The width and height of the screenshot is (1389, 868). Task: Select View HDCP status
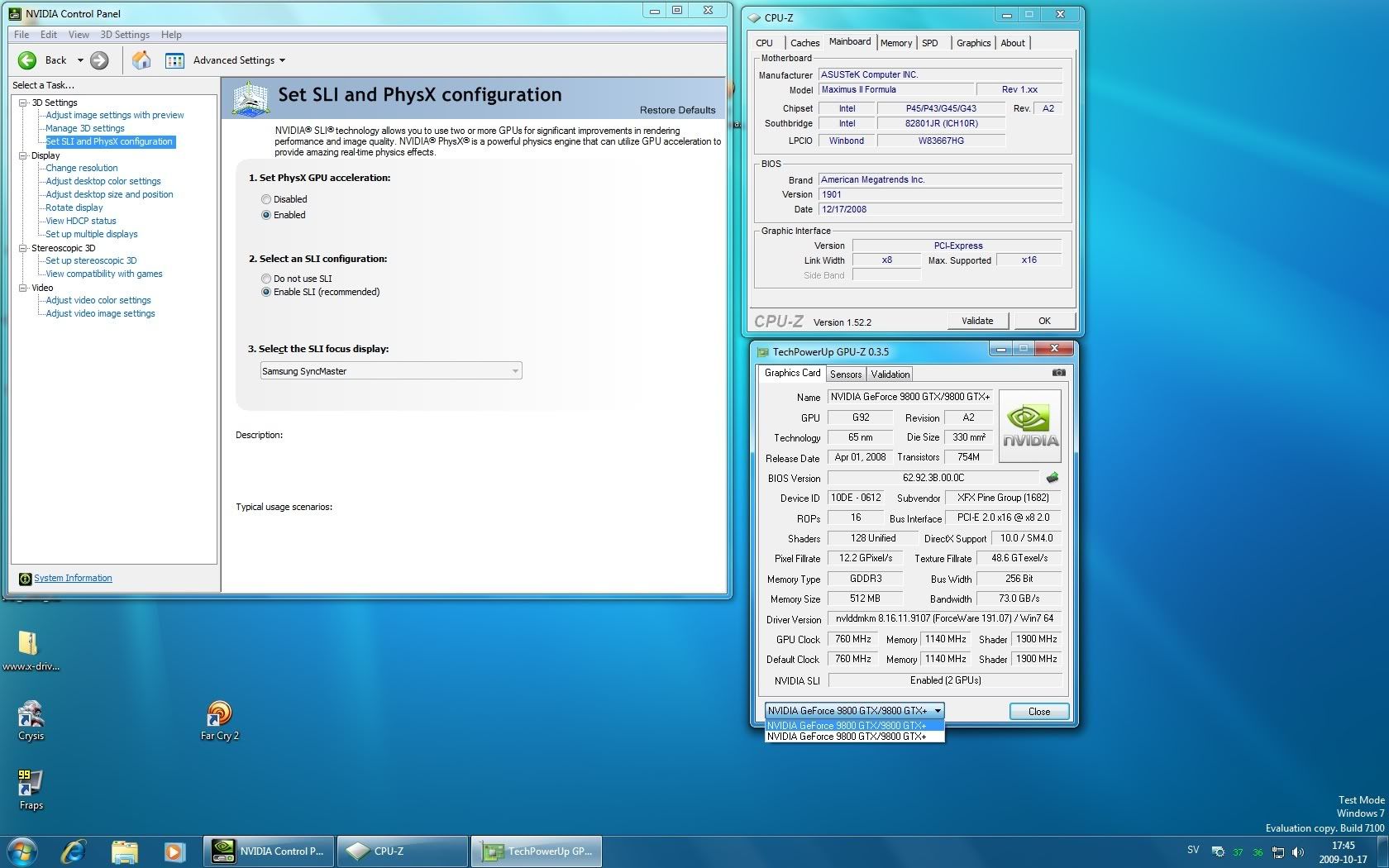pyautogui.click(x=81, y=221)
